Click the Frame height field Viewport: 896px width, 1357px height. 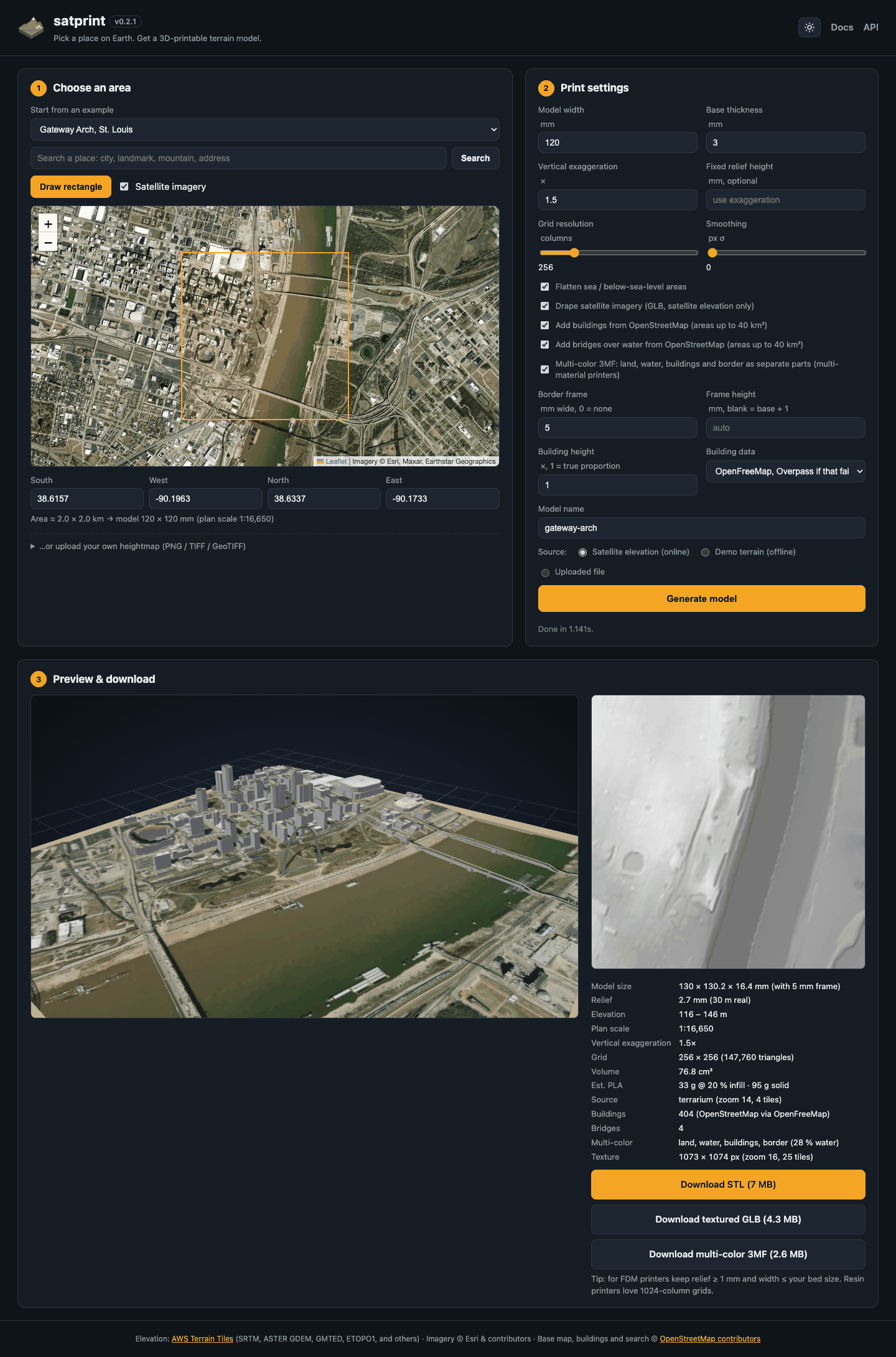pos(785,428)
